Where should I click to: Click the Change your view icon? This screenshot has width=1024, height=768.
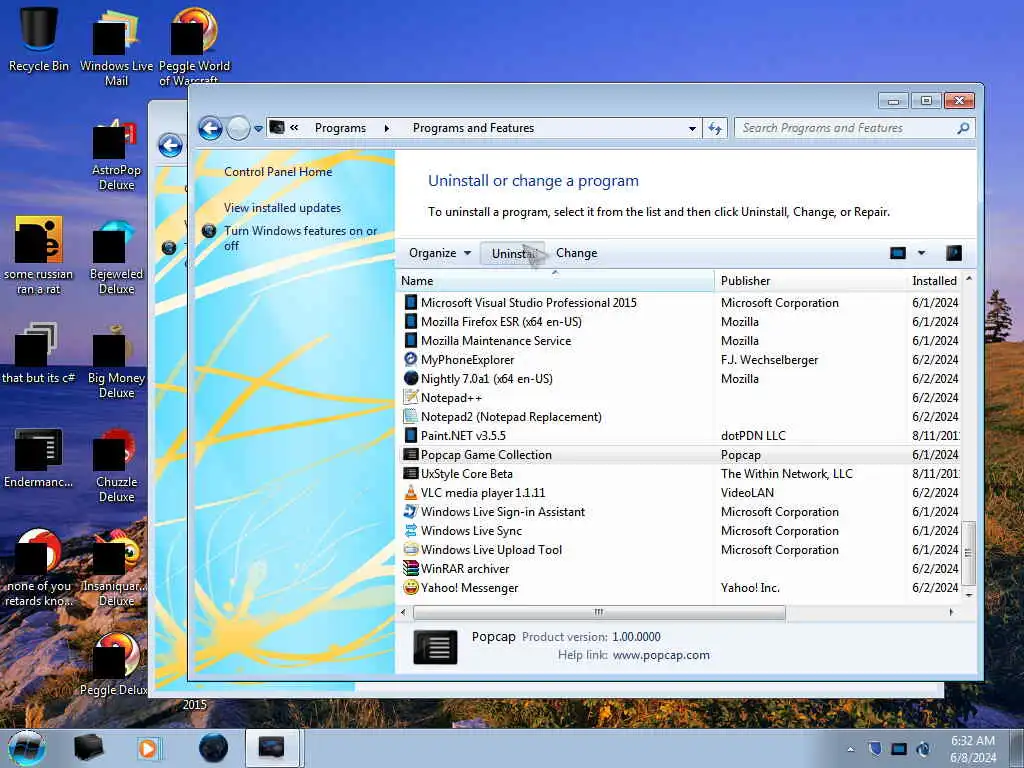click(898, 253)
